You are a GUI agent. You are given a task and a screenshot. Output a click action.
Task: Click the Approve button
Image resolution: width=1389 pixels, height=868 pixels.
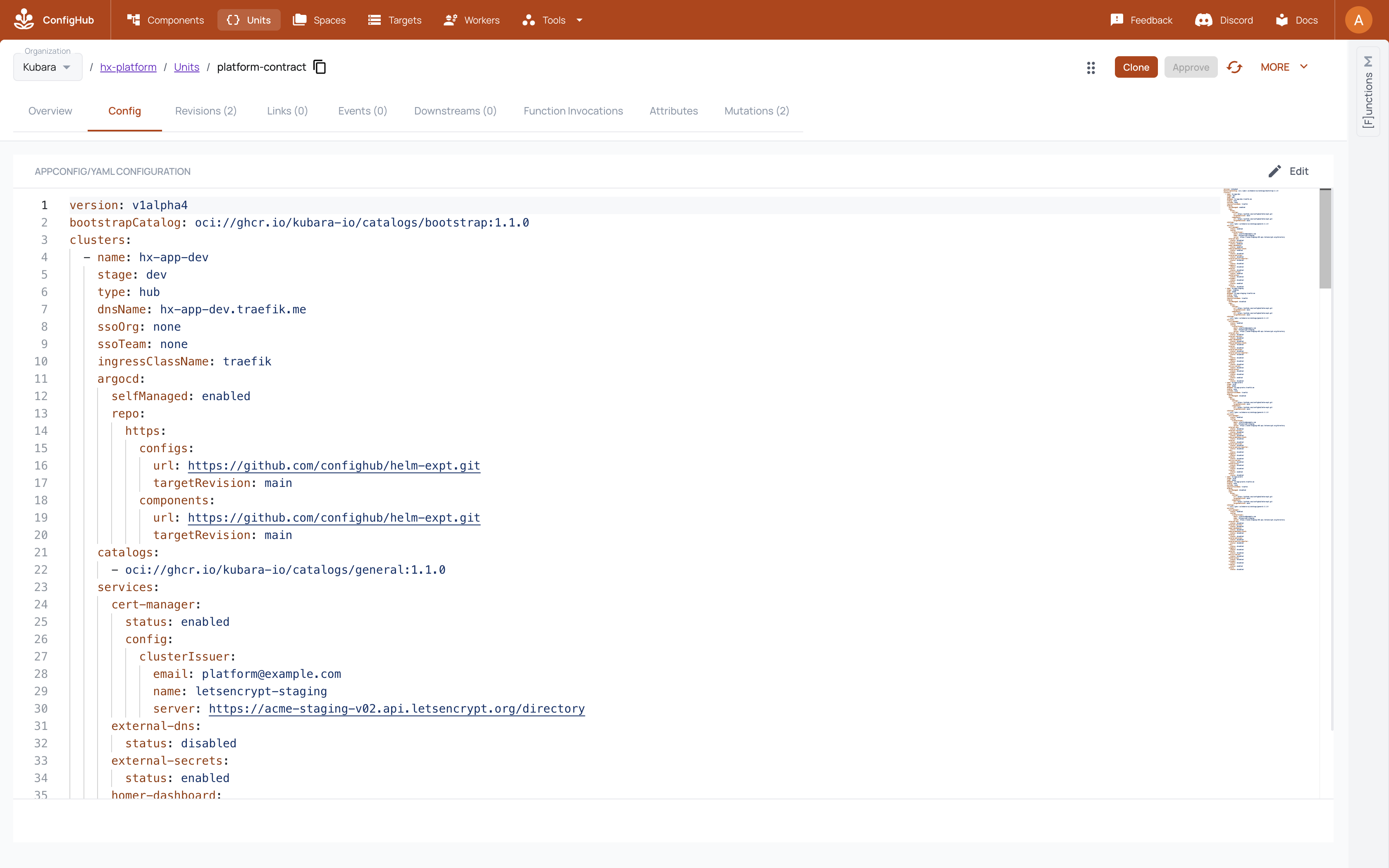pyautogui.click(x=1191, y=67)
